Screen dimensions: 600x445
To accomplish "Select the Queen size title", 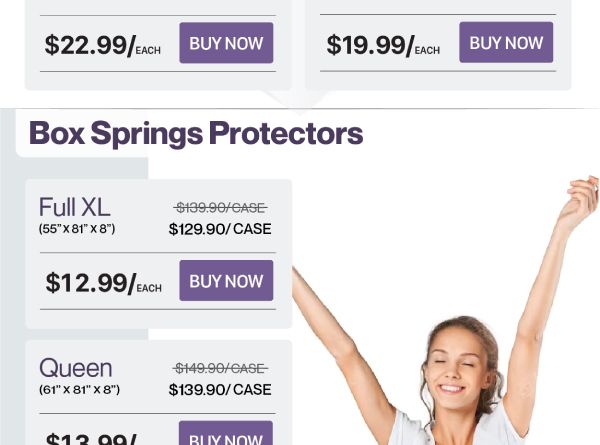I will point(75,367).
